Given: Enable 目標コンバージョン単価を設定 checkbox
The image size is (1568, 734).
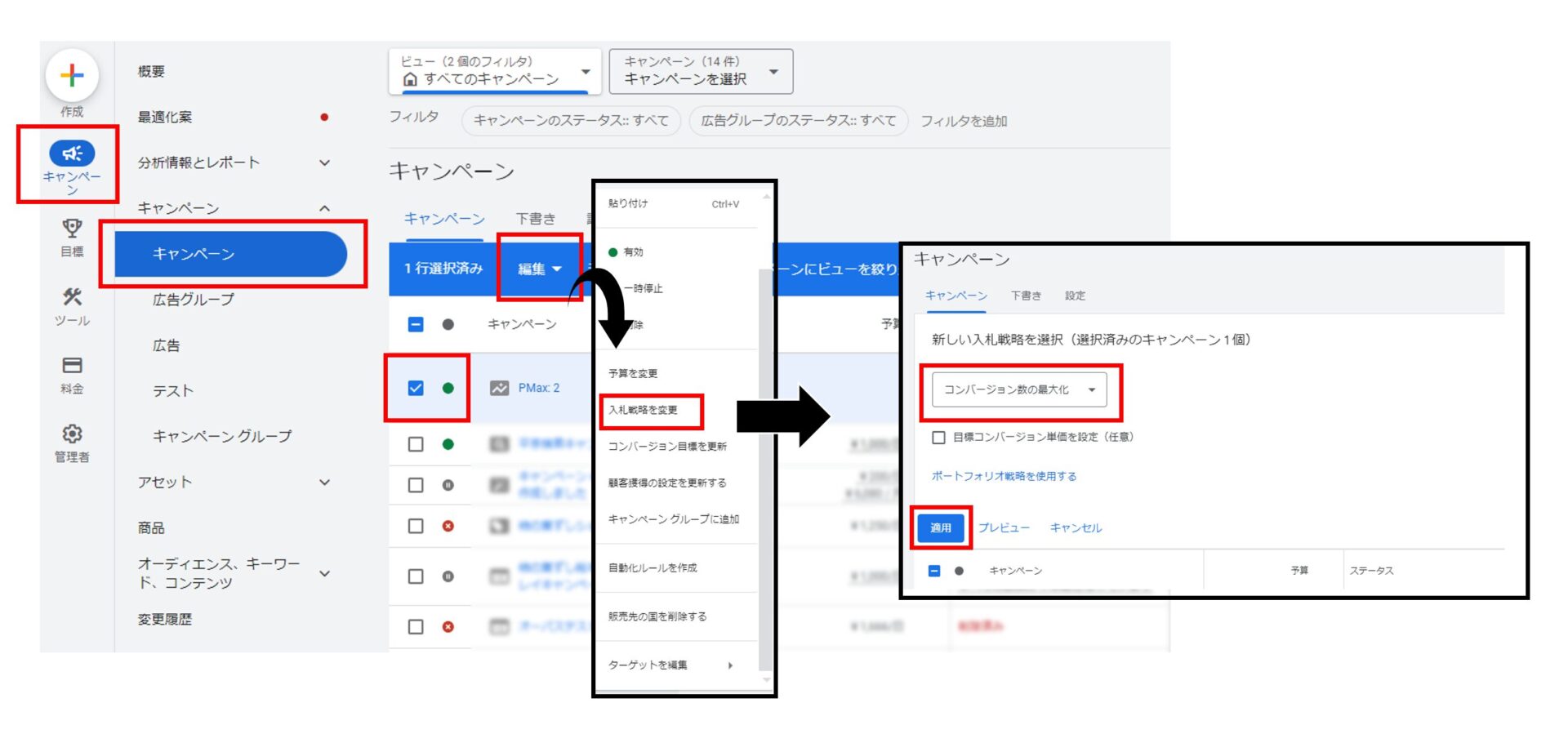Looking at the screenshot, I should coord(939,438).
